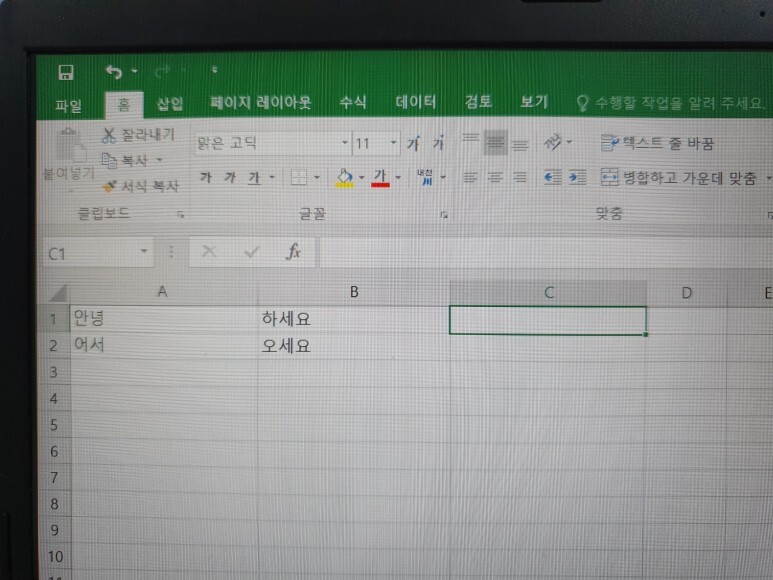Select column A header
Screen dimensions: 773x580
point(163,292)
